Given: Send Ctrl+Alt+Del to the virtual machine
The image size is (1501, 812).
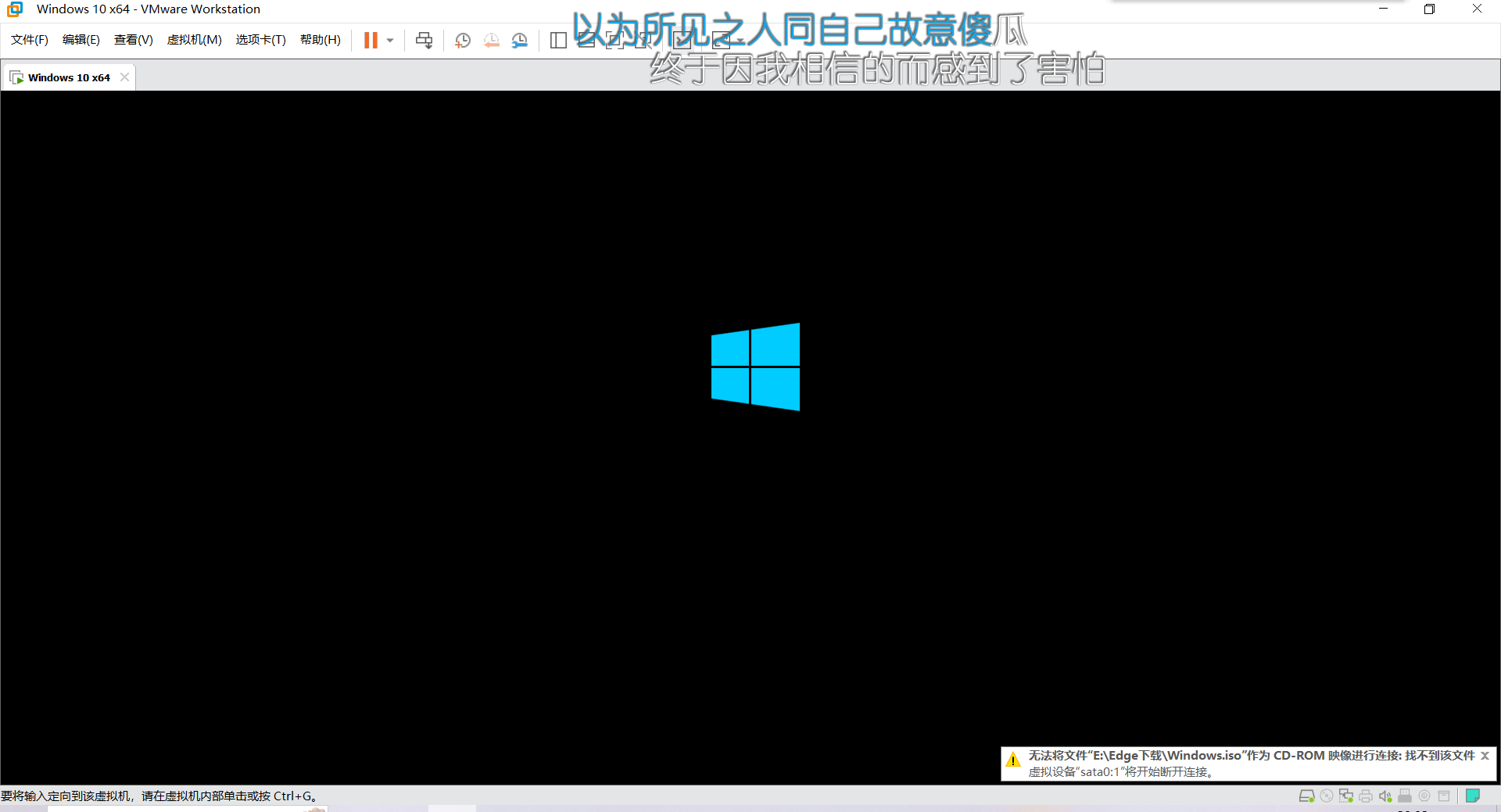Looking at the screenshot, I should point(425,40).
